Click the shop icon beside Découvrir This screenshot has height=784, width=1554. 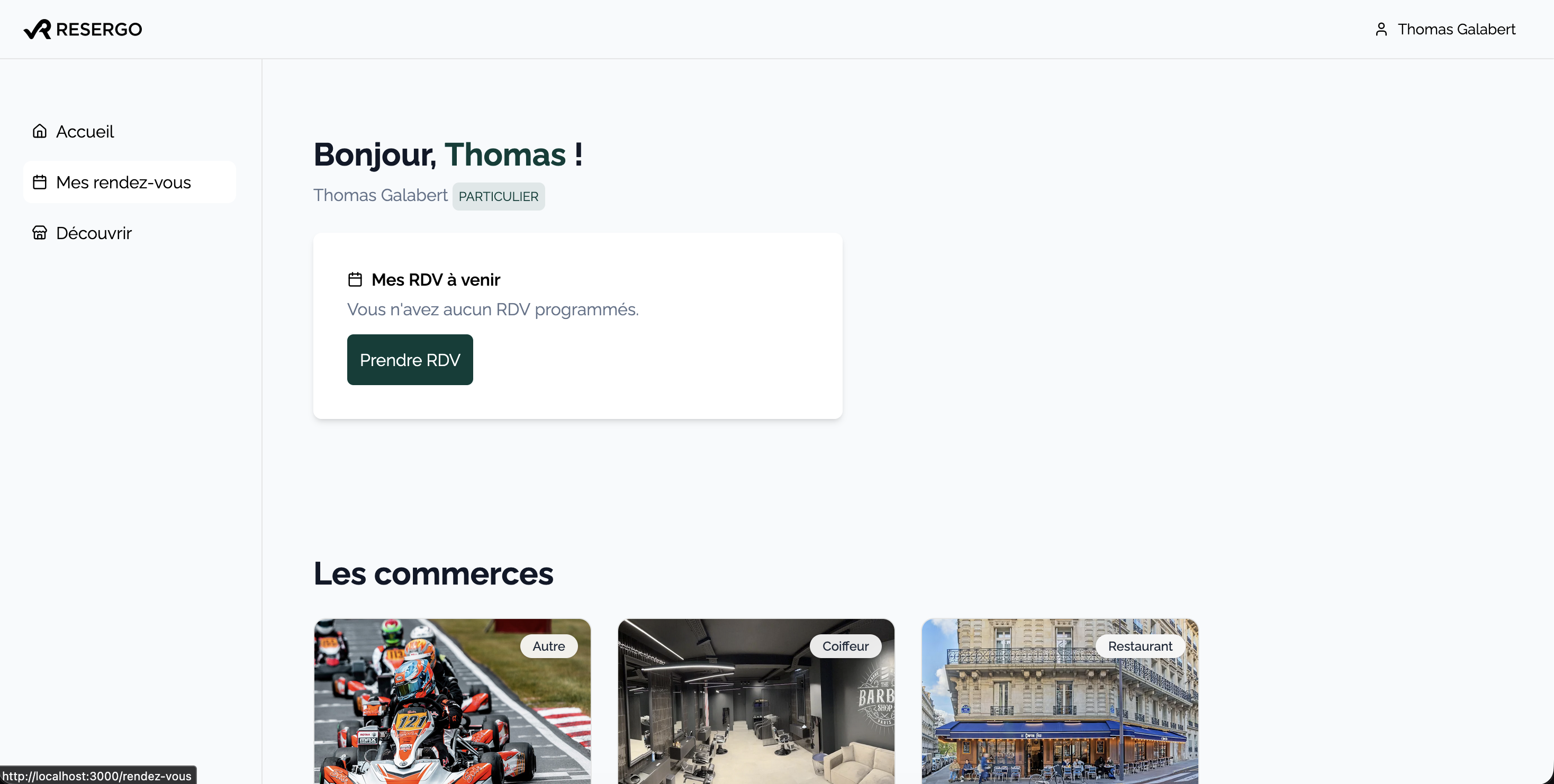point(40,233)
